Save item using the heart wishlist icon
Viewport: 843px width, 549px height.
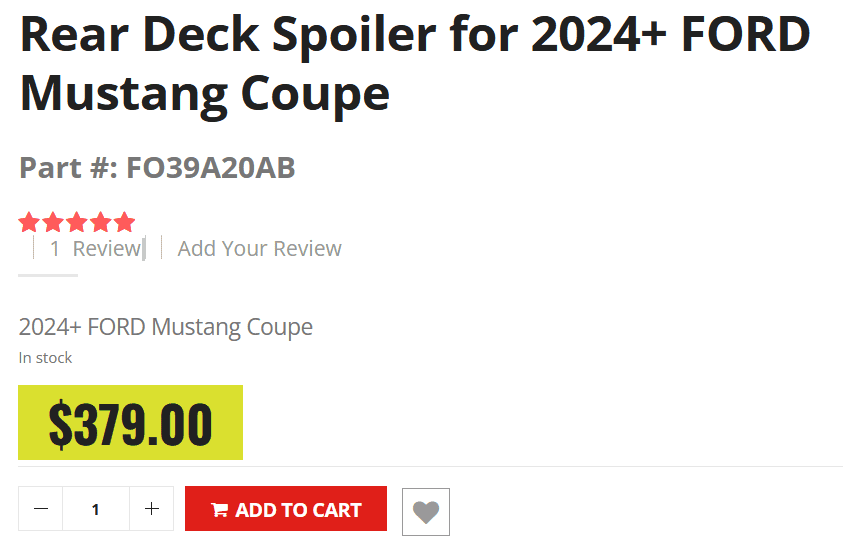[x=426, y=512]
